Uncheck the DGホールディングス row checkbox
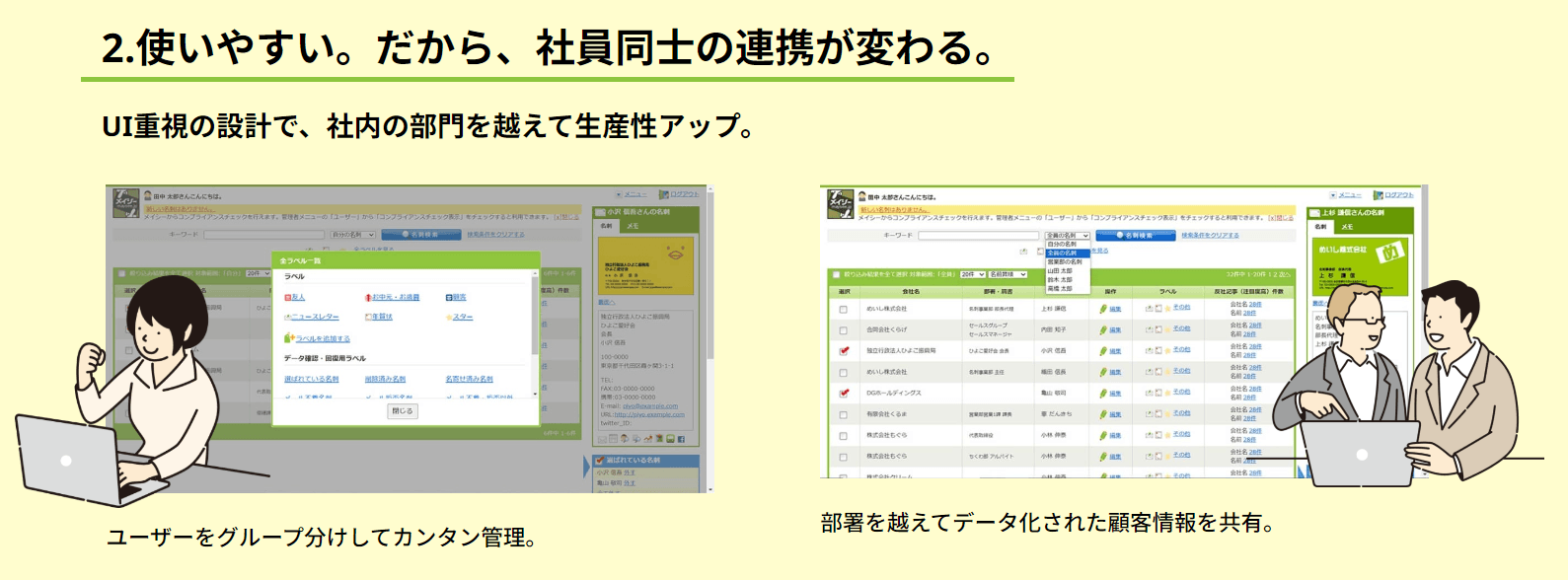Screen dimensions: 1568x580 tap(844, 394)
